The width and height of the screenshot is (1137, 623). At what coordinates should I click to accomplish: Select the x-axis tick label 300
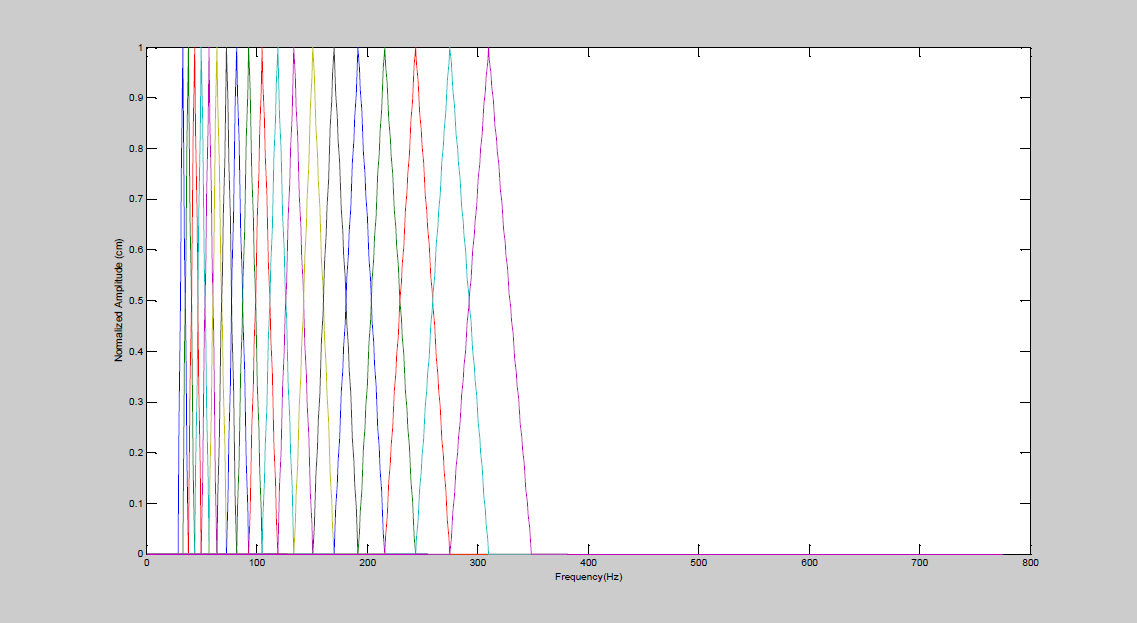pyautogui.click(x=478, y=563)
